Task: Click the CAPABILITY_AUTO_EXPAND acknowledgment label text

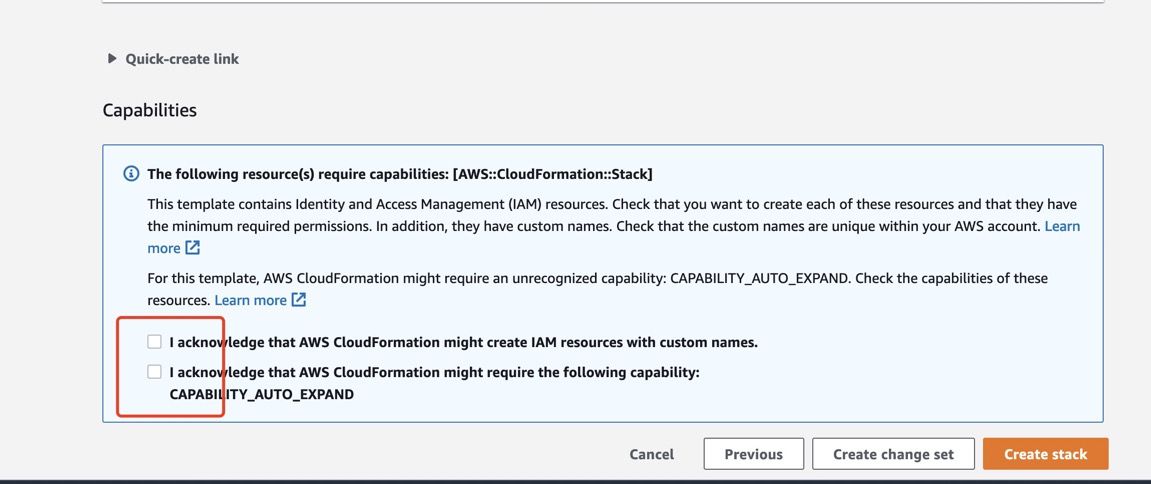Action: tap(434, 372)
